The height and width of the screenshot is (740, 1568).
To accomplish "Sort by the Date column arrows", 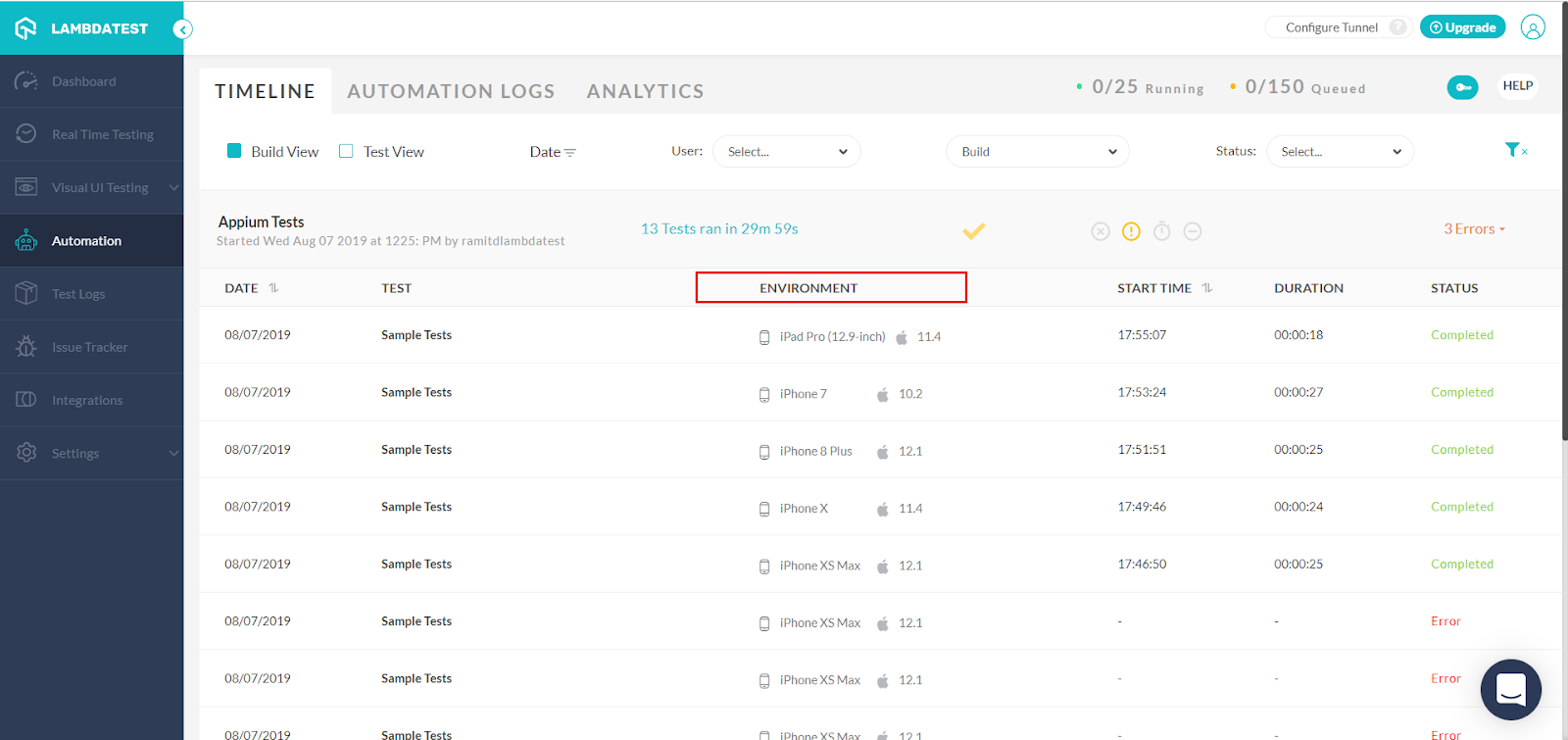I will 273,288.
